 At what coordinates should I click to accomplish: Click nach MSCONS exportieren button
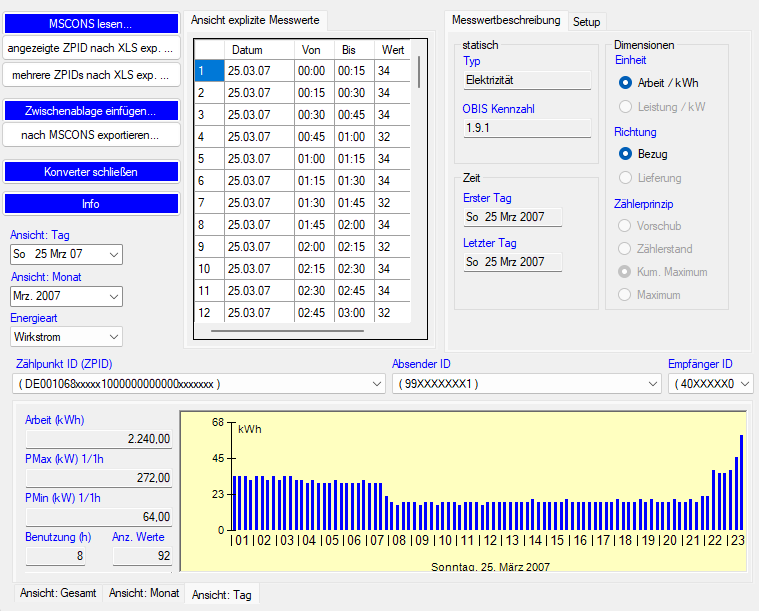pyautogui.click(x=91, y=134)
